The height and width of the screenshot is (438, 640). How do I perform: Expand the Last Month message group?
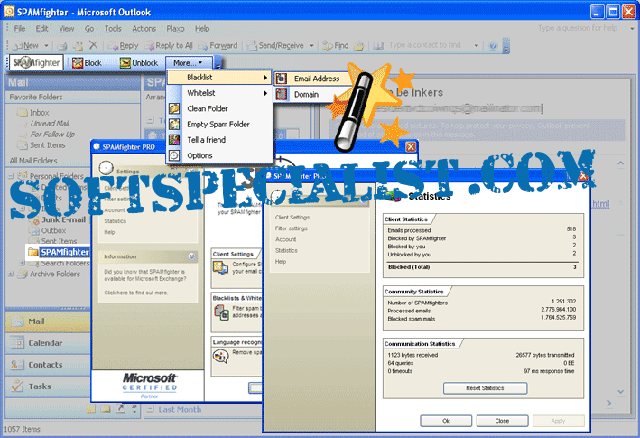(x=181, y=409)
